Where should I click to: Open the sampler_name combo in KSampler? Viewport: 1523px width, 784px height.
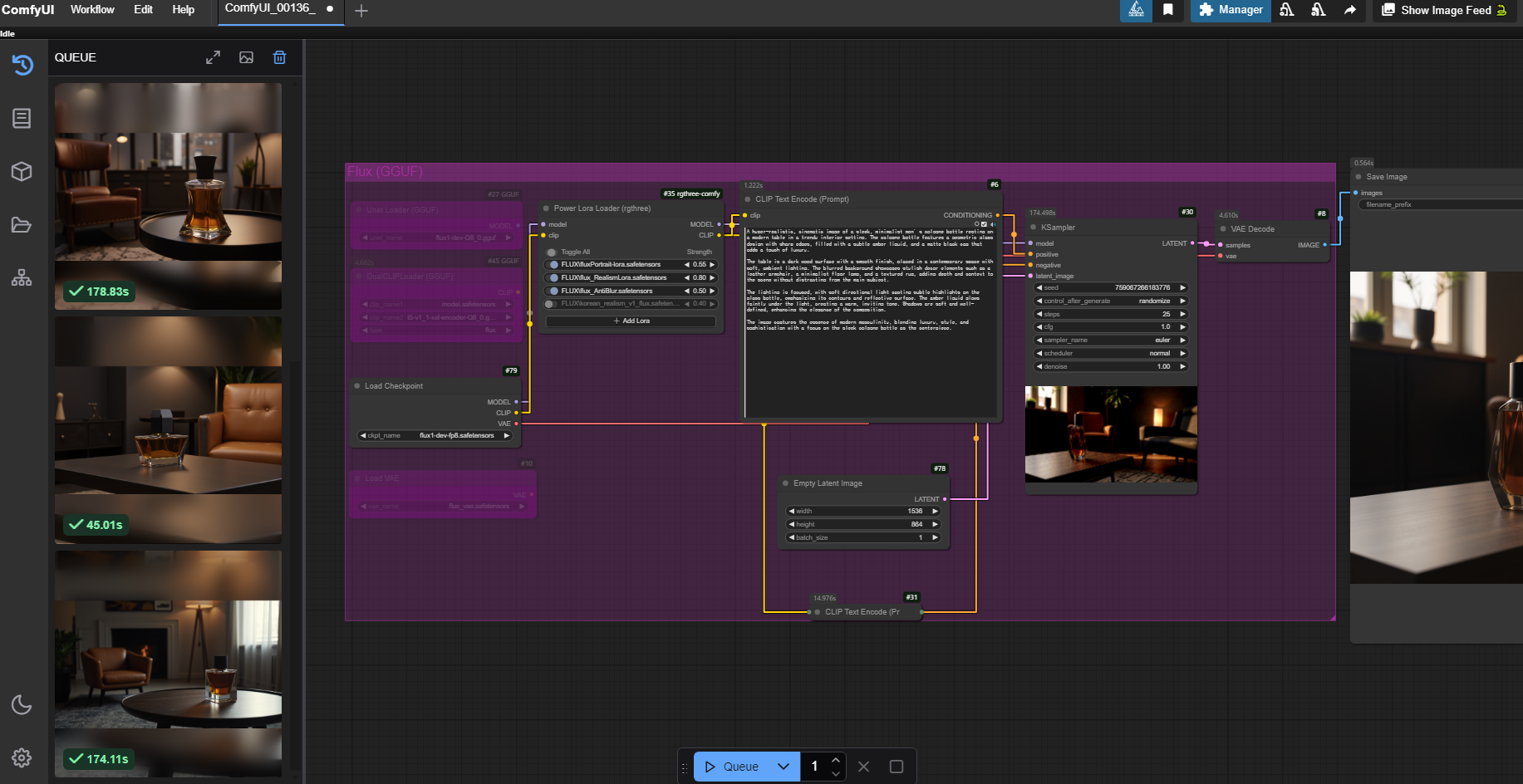tap(1111, 341)
